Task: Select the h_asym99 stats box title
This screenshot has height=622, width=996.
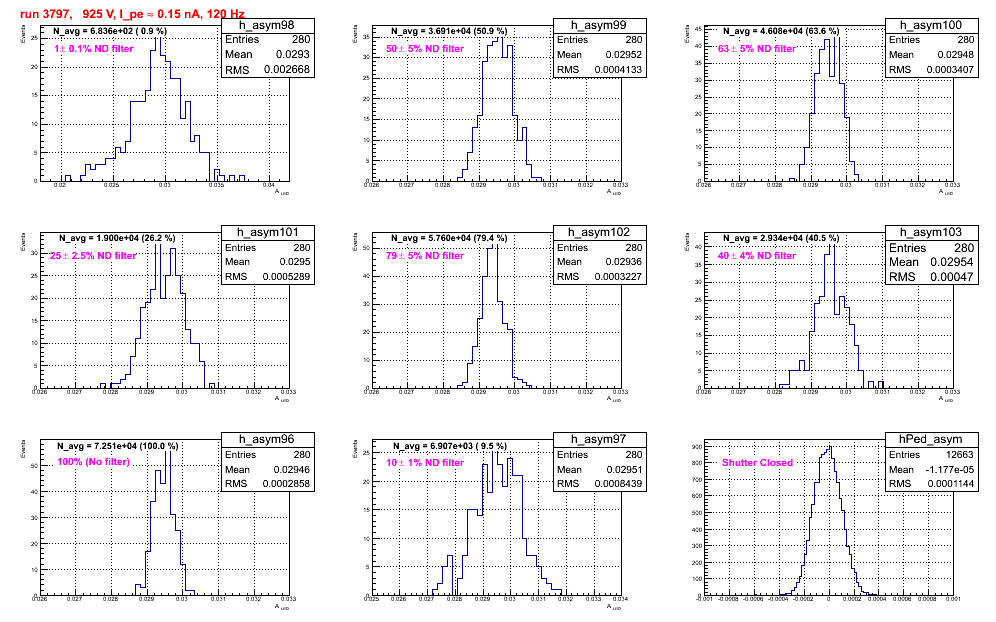Action: [x=599, y=25]
